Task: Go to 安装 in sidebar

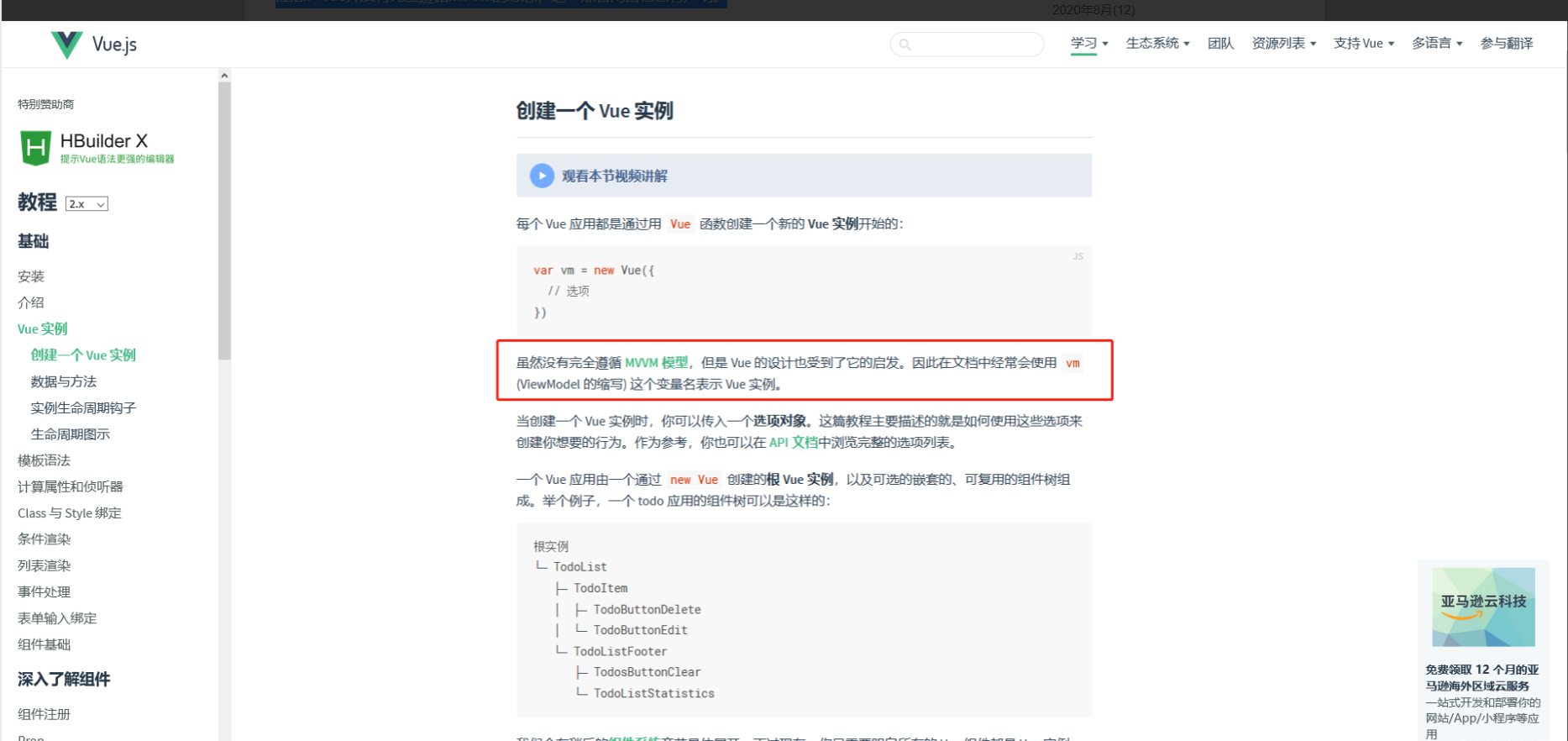Action: (x=31, y=276)
